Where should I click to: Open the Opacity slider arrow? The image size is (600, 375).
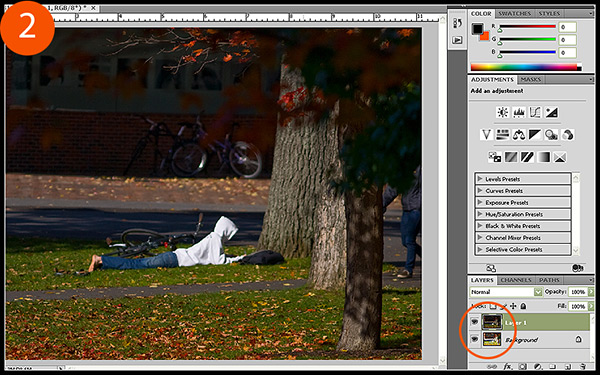(x=591, y=292)
